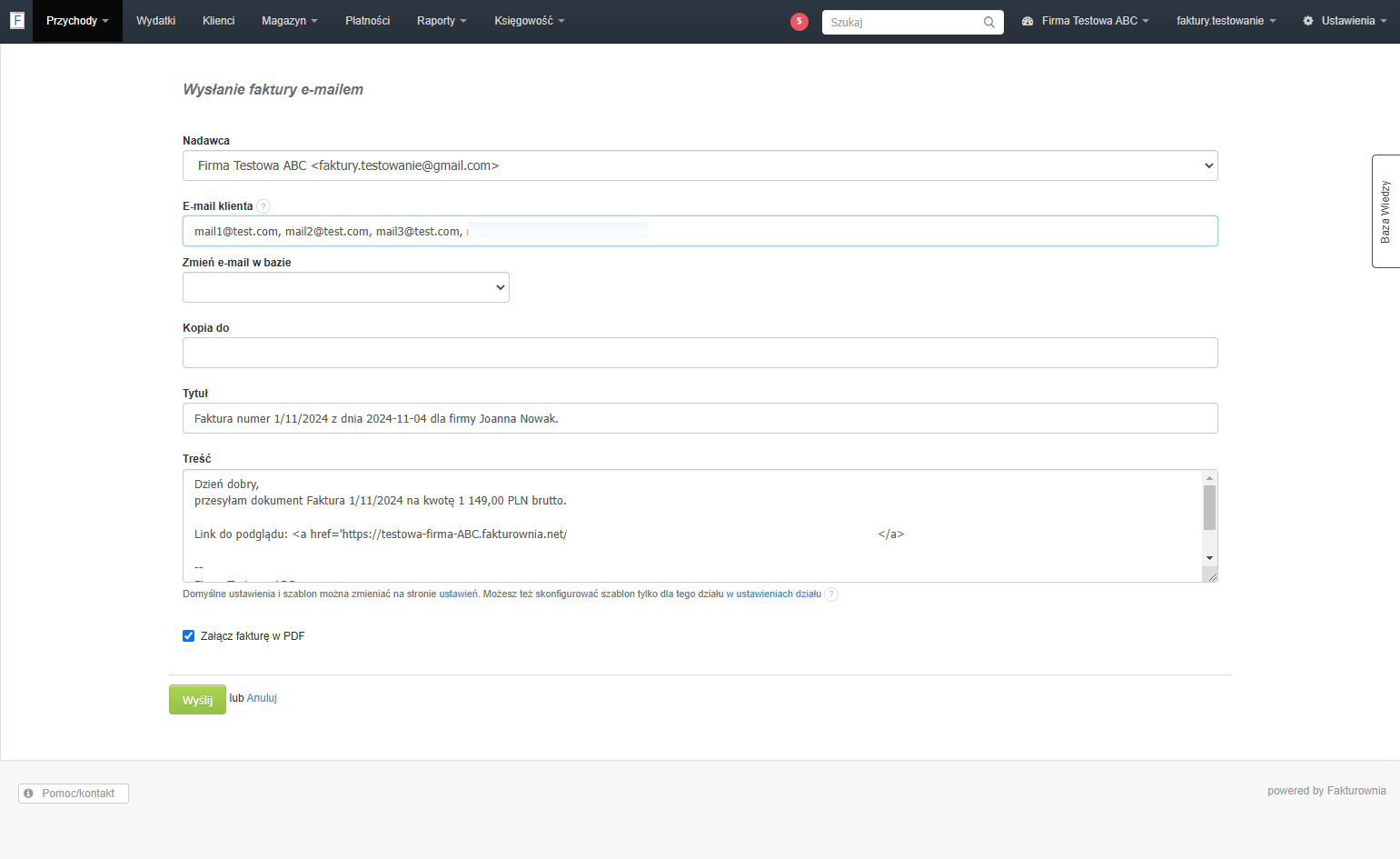1400x859 pixels.
Task: Expand the Magazyn menu
Action: click(x=289, y=21)
